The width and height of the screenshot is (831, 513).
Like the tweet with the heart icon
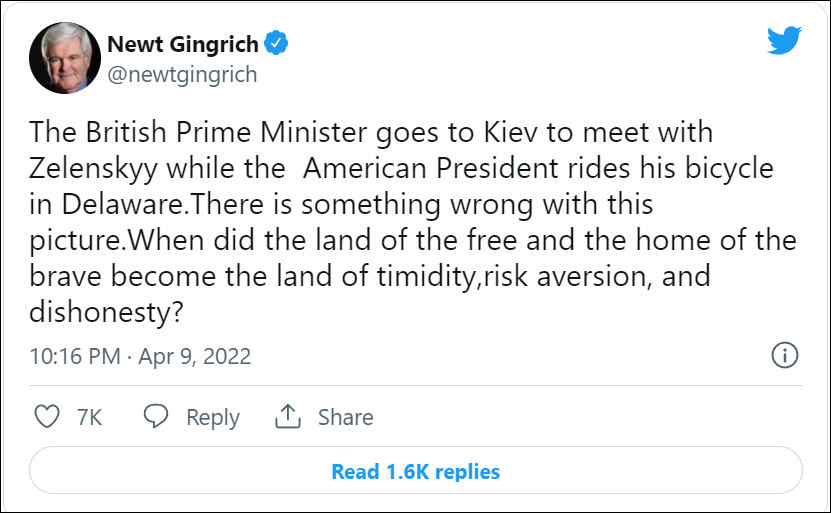coord(48,416)
